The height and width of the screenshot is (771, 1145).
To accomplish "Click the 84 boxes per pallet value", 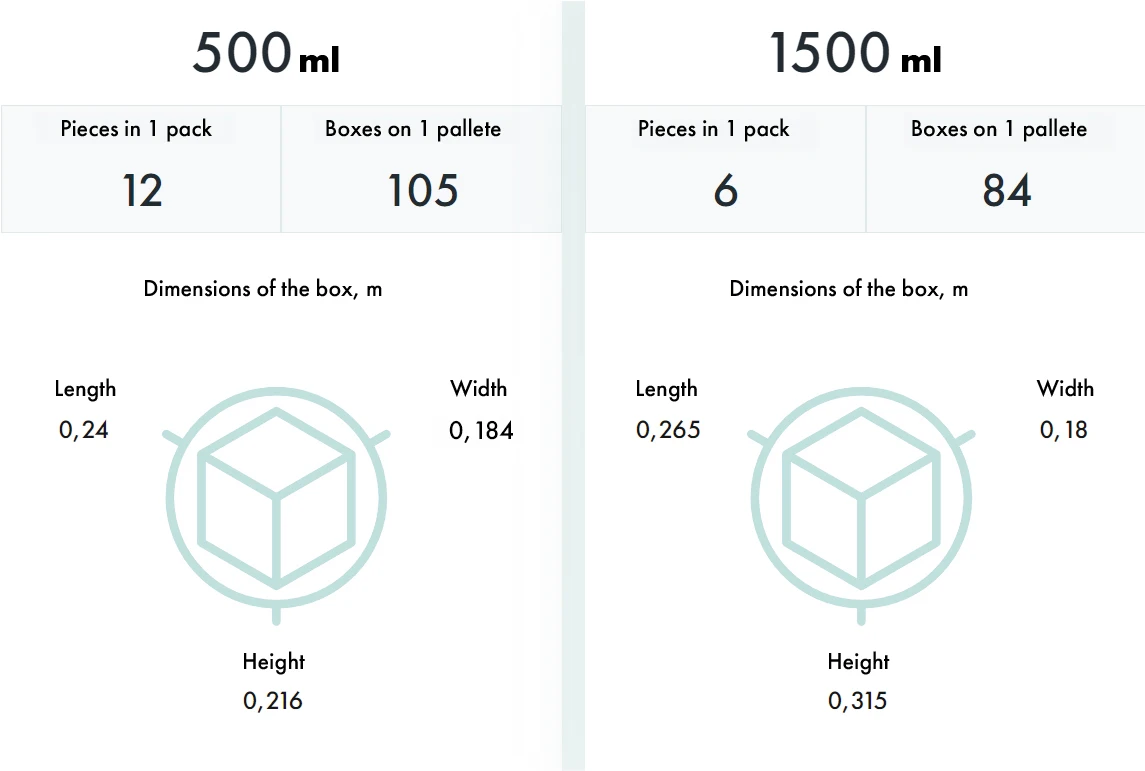I will point(1007,190).
